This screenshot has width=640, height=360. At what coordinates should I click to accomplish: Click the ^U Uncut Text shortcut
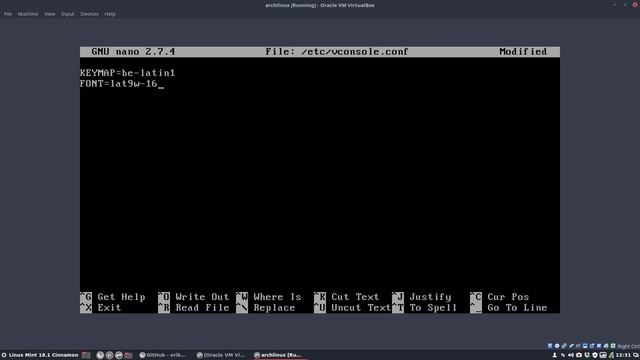[x=352, y=308]
